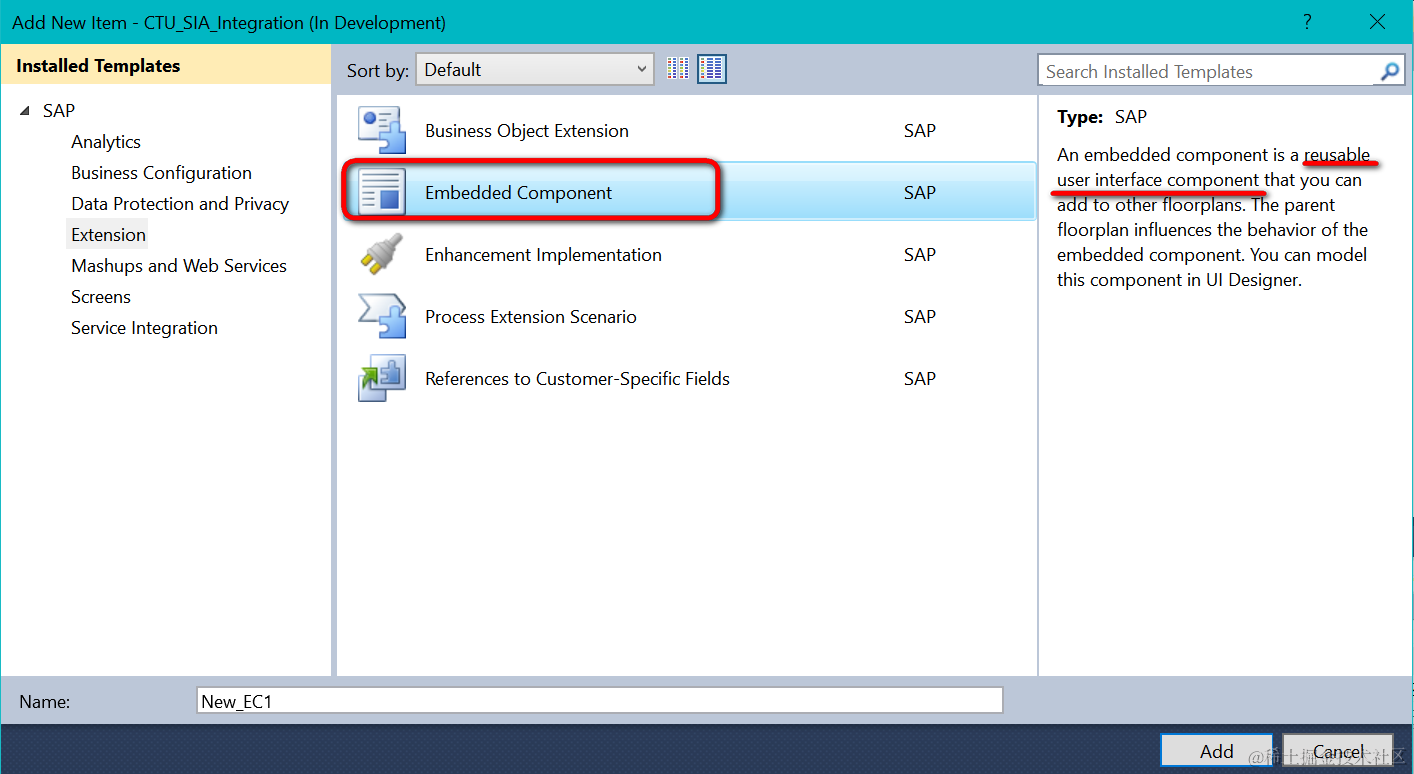The height and width of the screenshot is (774, 1414).
Task: Select the Extension category
Action: [x=108, y=235]
